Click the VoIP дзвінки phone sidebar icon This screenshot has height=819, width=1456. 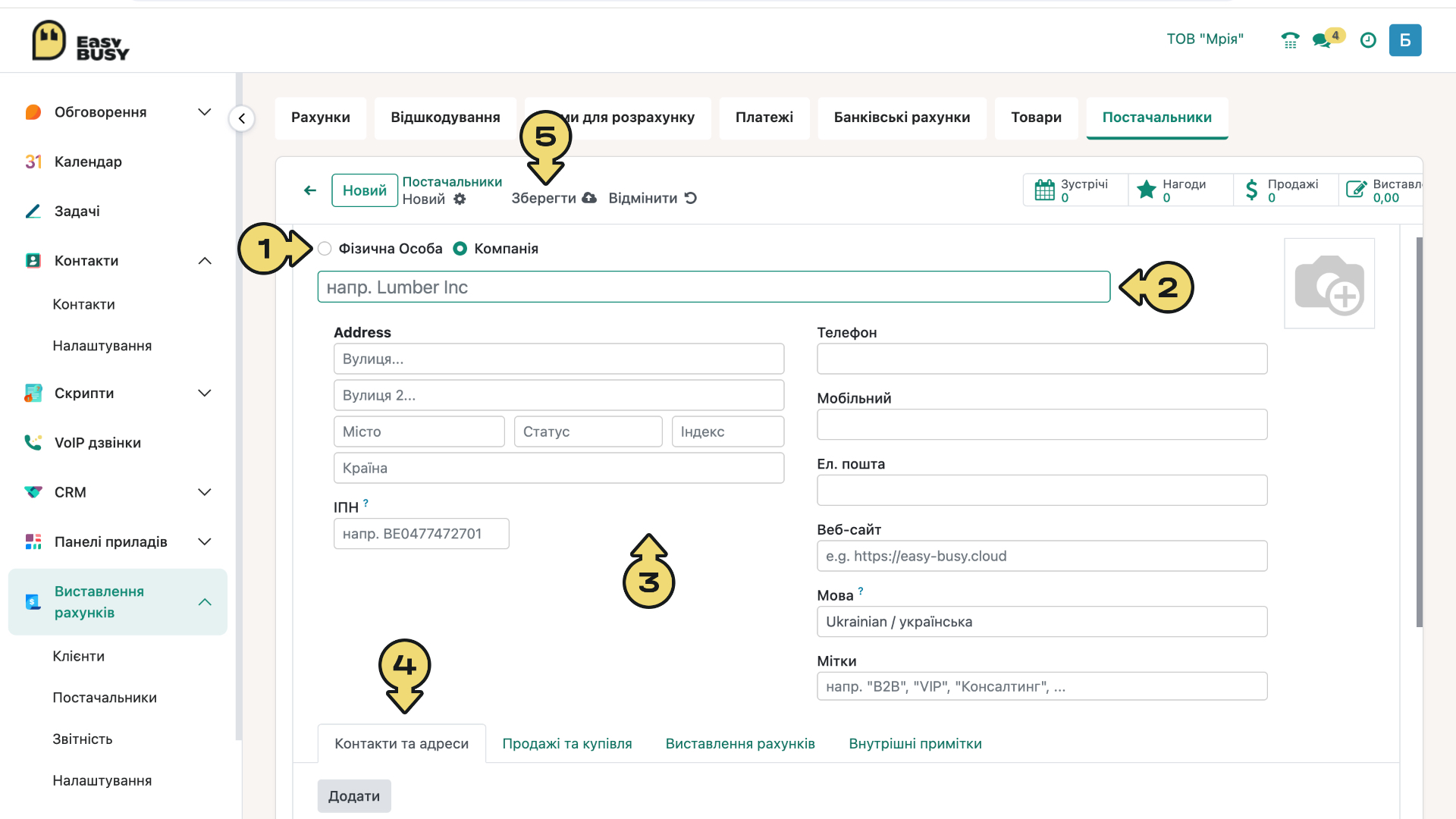click(x=33, y=442)
